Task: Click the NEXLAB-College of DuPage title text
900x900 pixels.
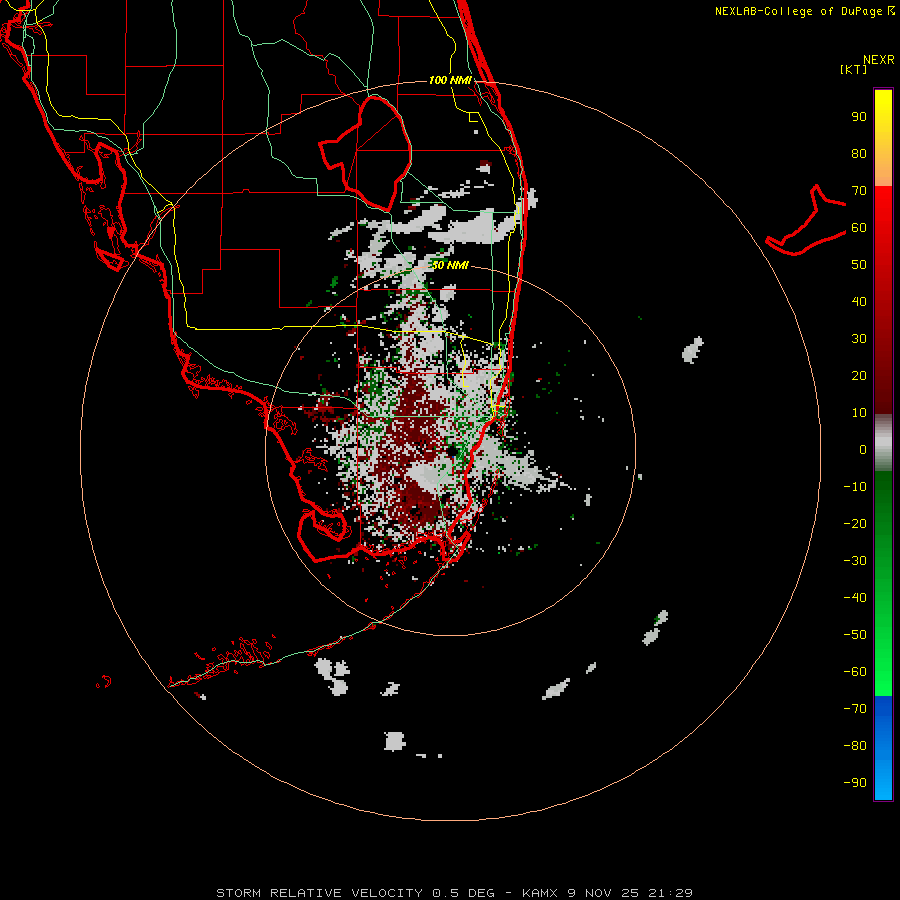Action: click(x=805, y=11)
